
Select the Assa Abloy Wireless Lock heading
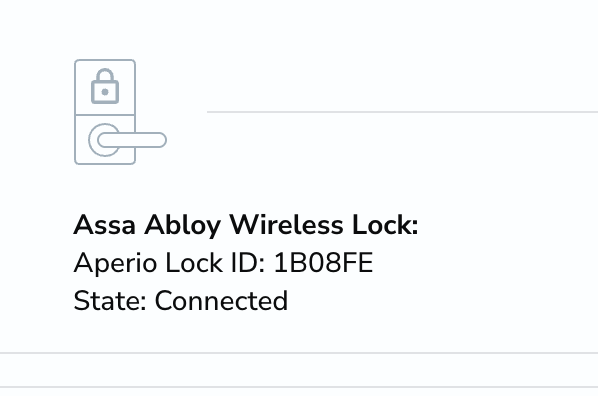tap(246, 225)
